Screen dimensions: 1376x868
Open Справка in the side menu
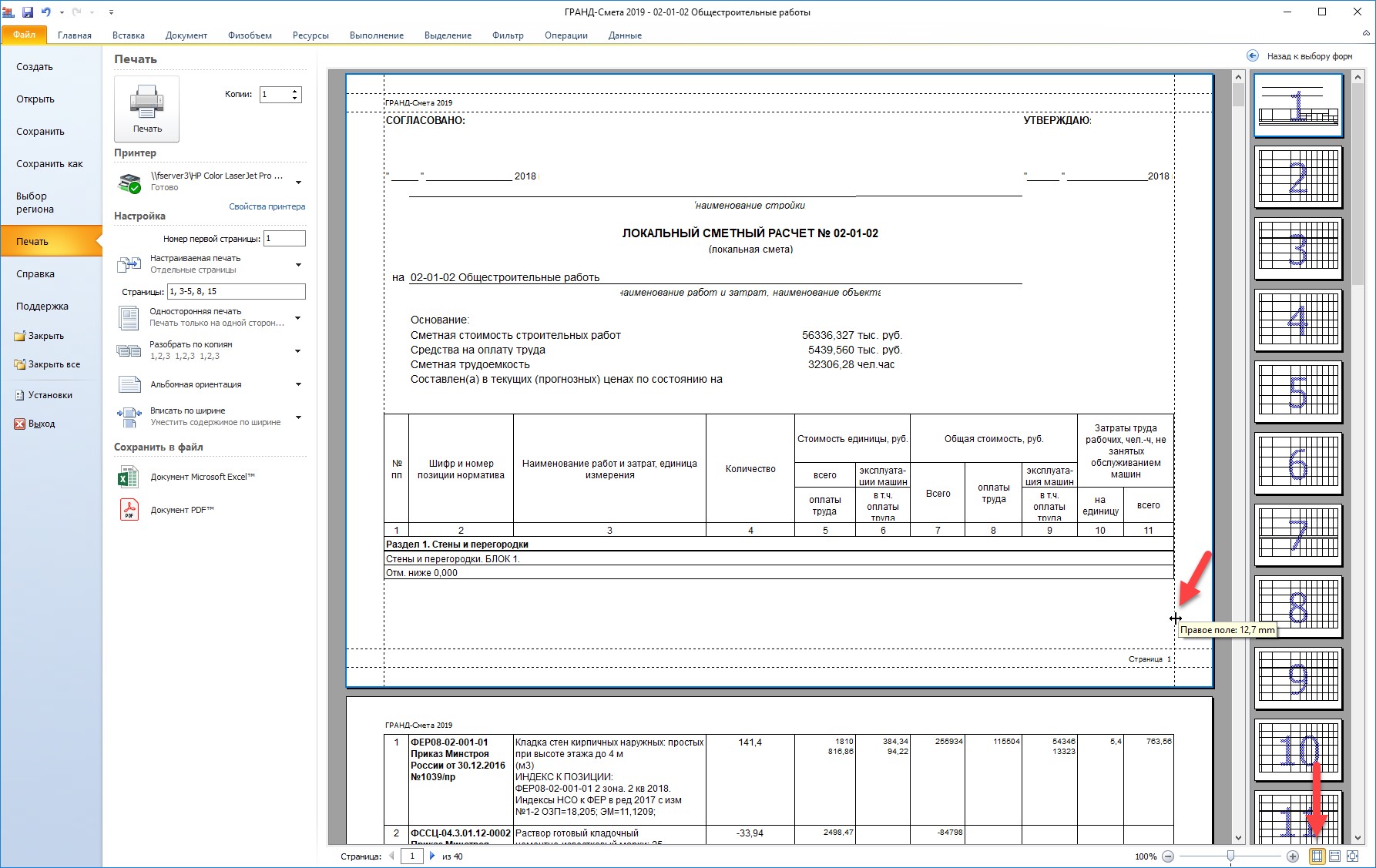(35, 274)
